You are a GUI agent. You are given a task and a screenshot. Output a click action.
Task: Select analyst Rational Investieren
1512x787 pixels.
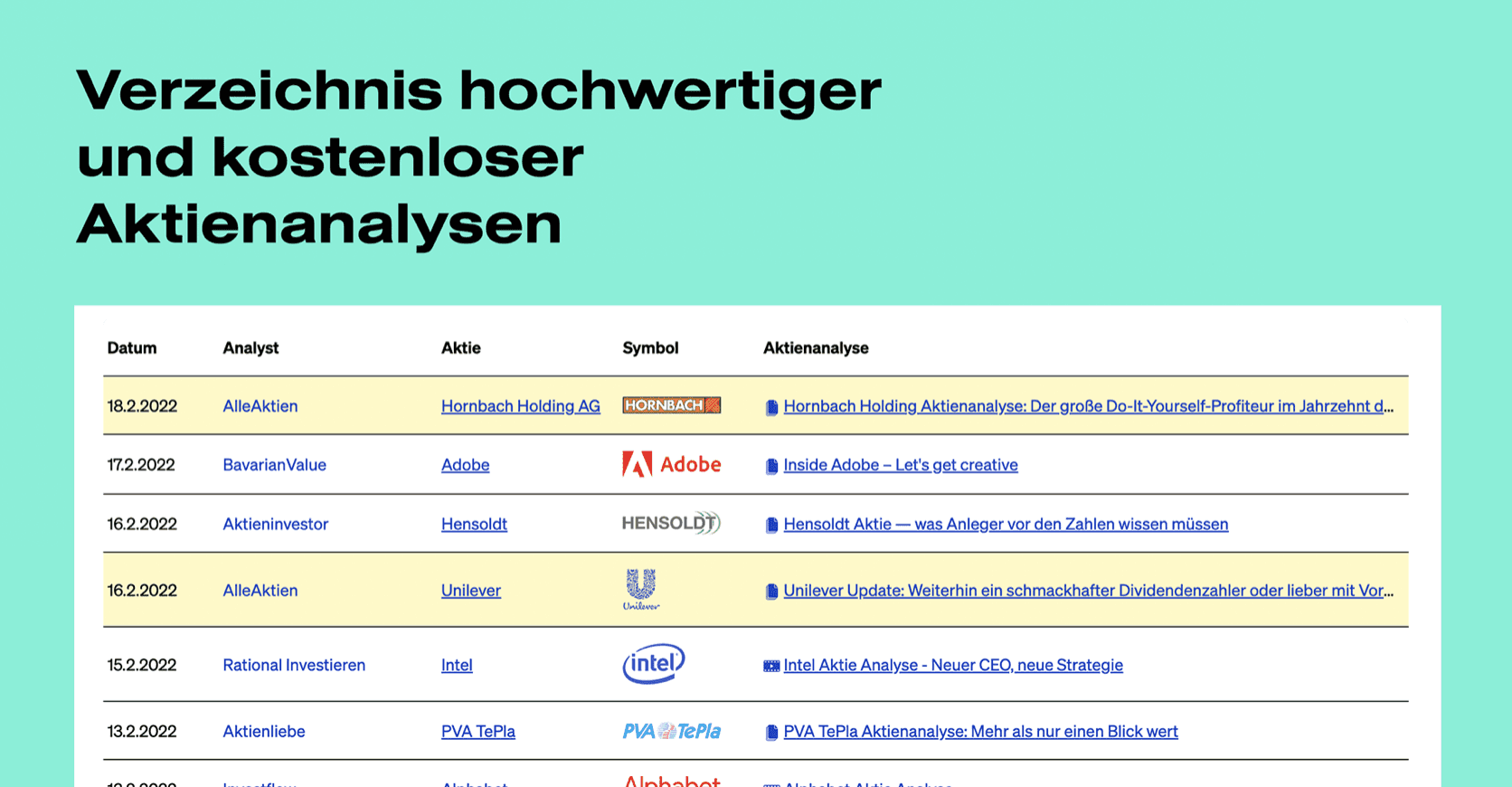pyautogui.click(x=294, y=665)
